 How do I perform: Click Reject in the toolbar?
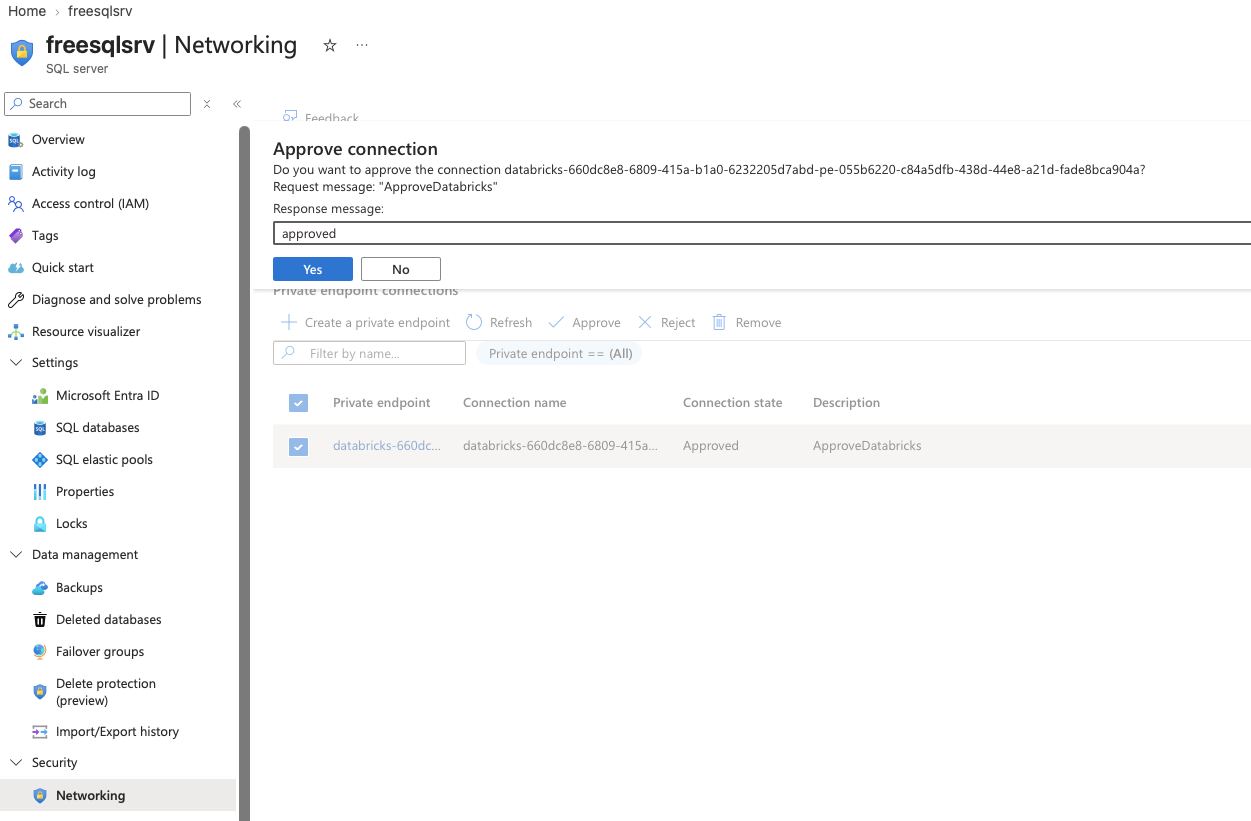[667, 323]
